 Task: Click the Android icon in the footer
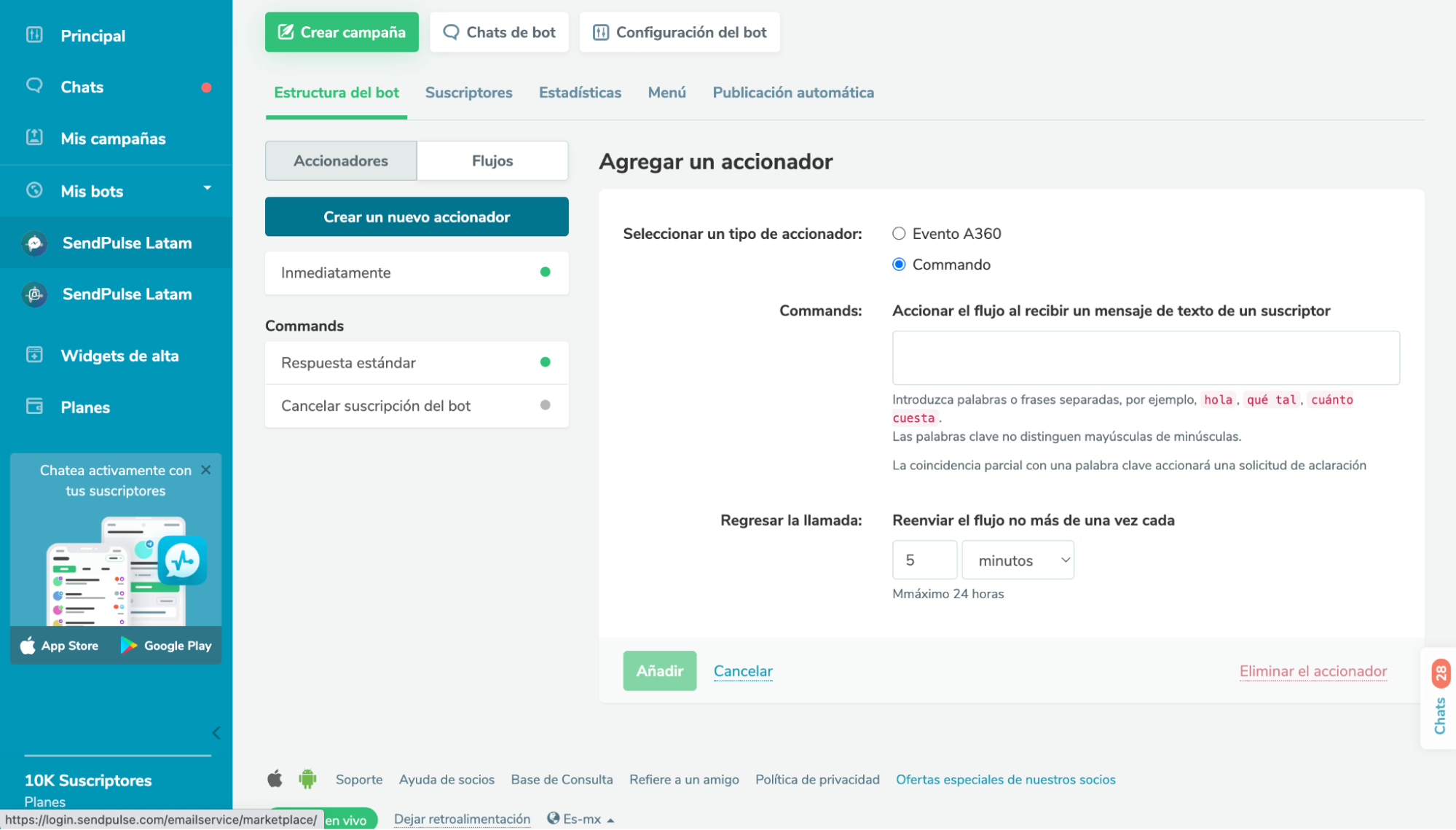click(x=308, y=779)
